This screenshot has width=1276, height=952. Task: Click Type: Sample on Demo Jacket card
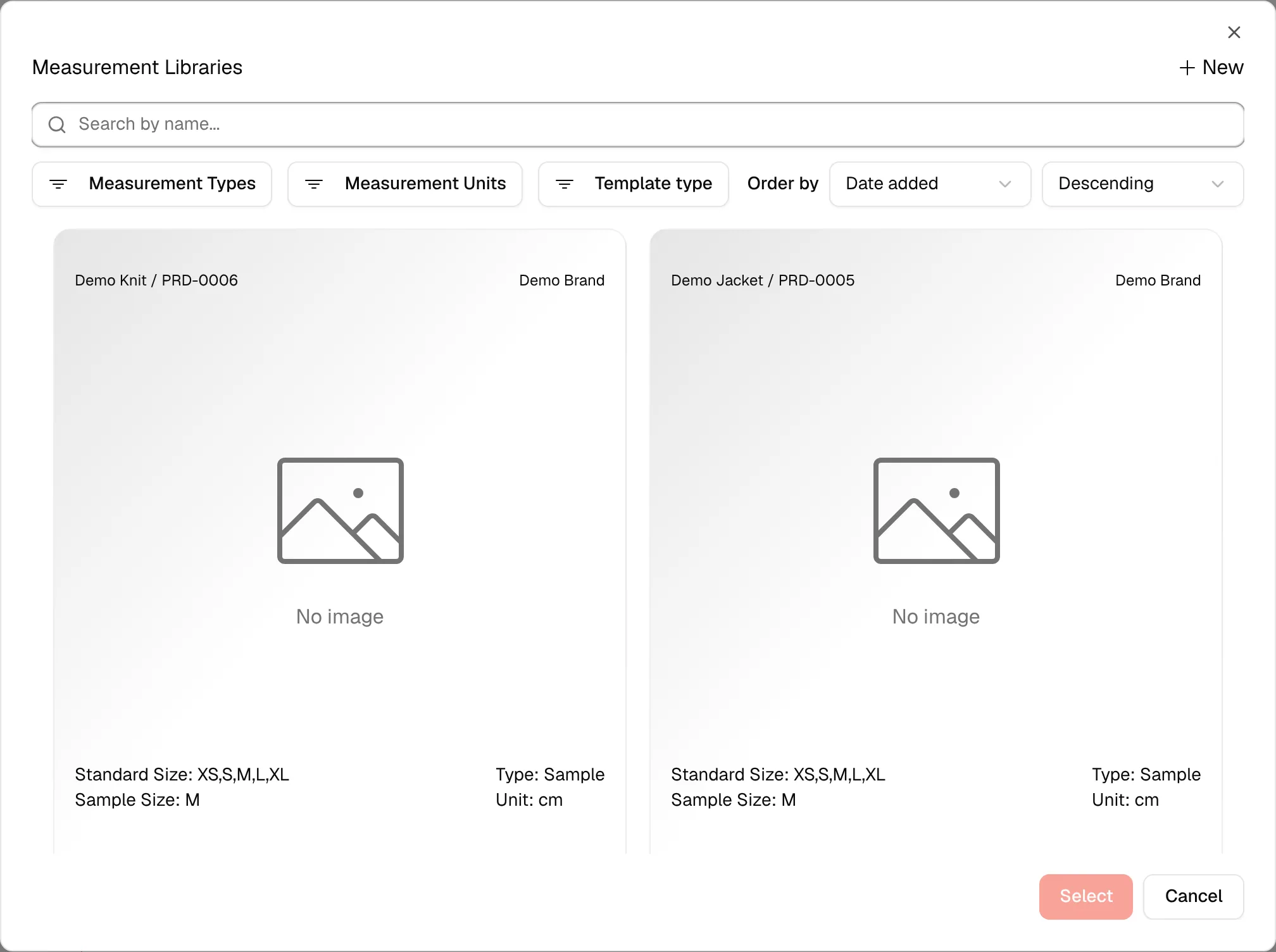[1146, 775]
